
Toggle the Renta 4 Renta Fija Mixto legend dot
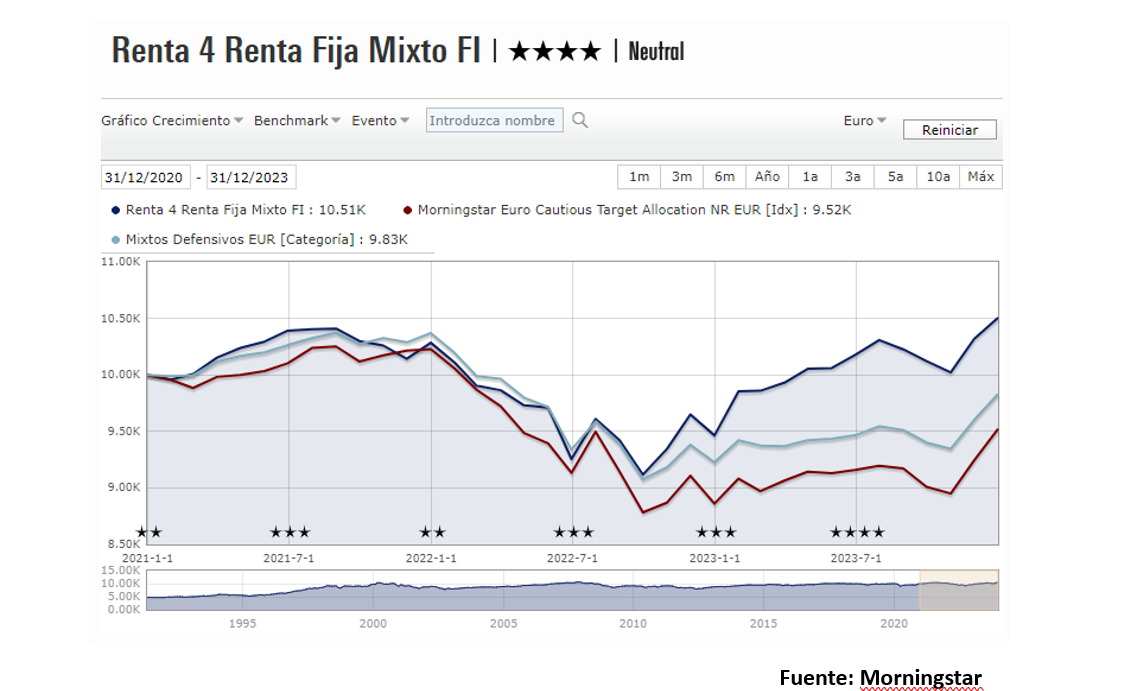tap(116, 211)
